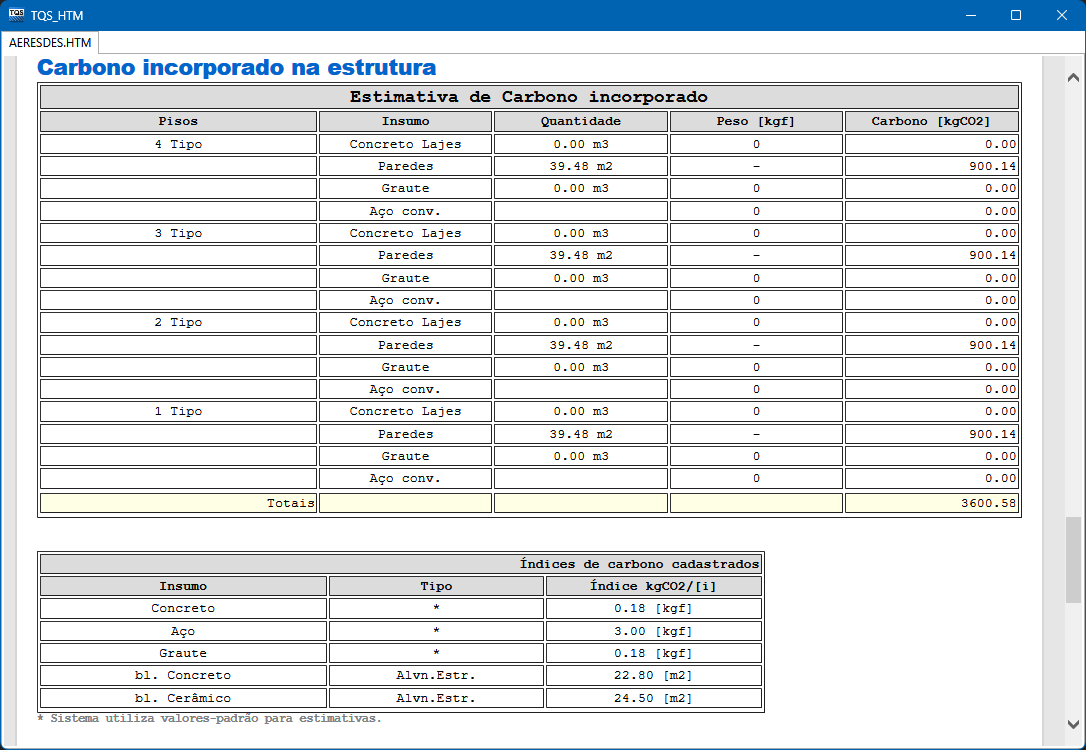The image size is (1086, 750).
Task: Click the scroll up arrow of the scrollbar
Action: click(1073, 77)
